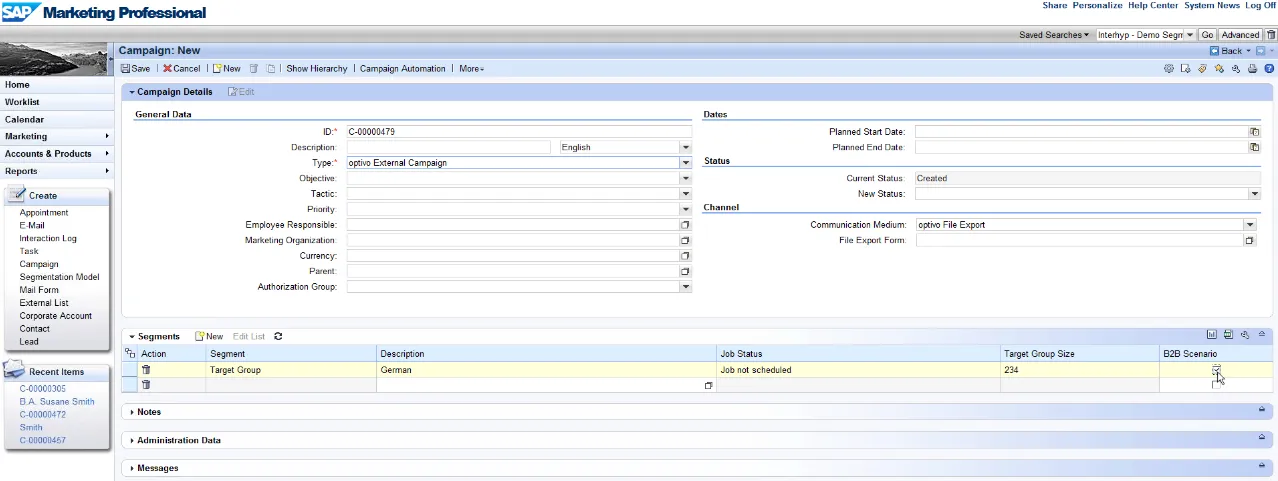
Task: Toggle B2B Scenario checkbox for Target Group
Action: [x=1216, y=370]
